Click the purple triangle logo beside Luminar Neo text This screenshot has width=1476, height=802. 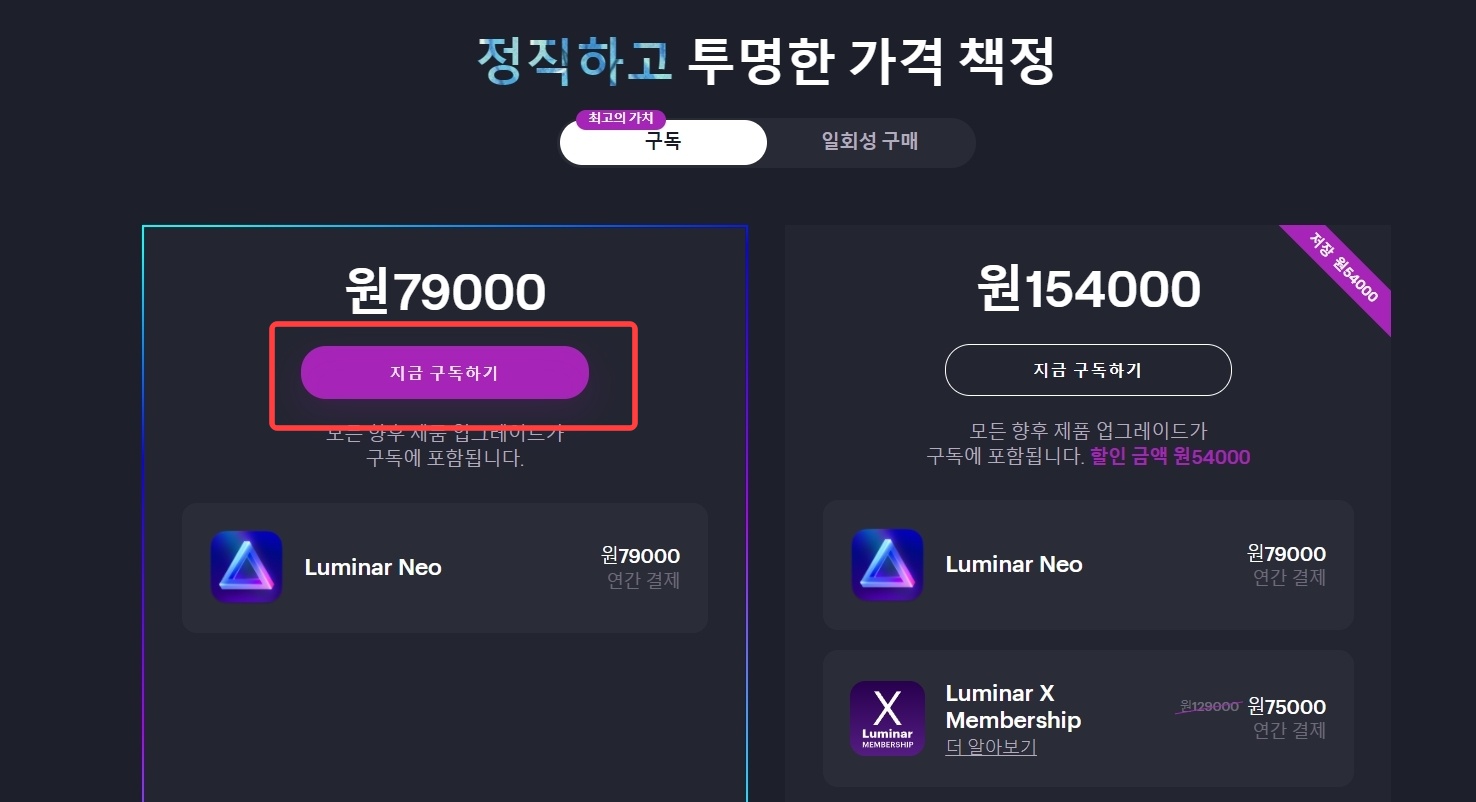pos(246,567)
